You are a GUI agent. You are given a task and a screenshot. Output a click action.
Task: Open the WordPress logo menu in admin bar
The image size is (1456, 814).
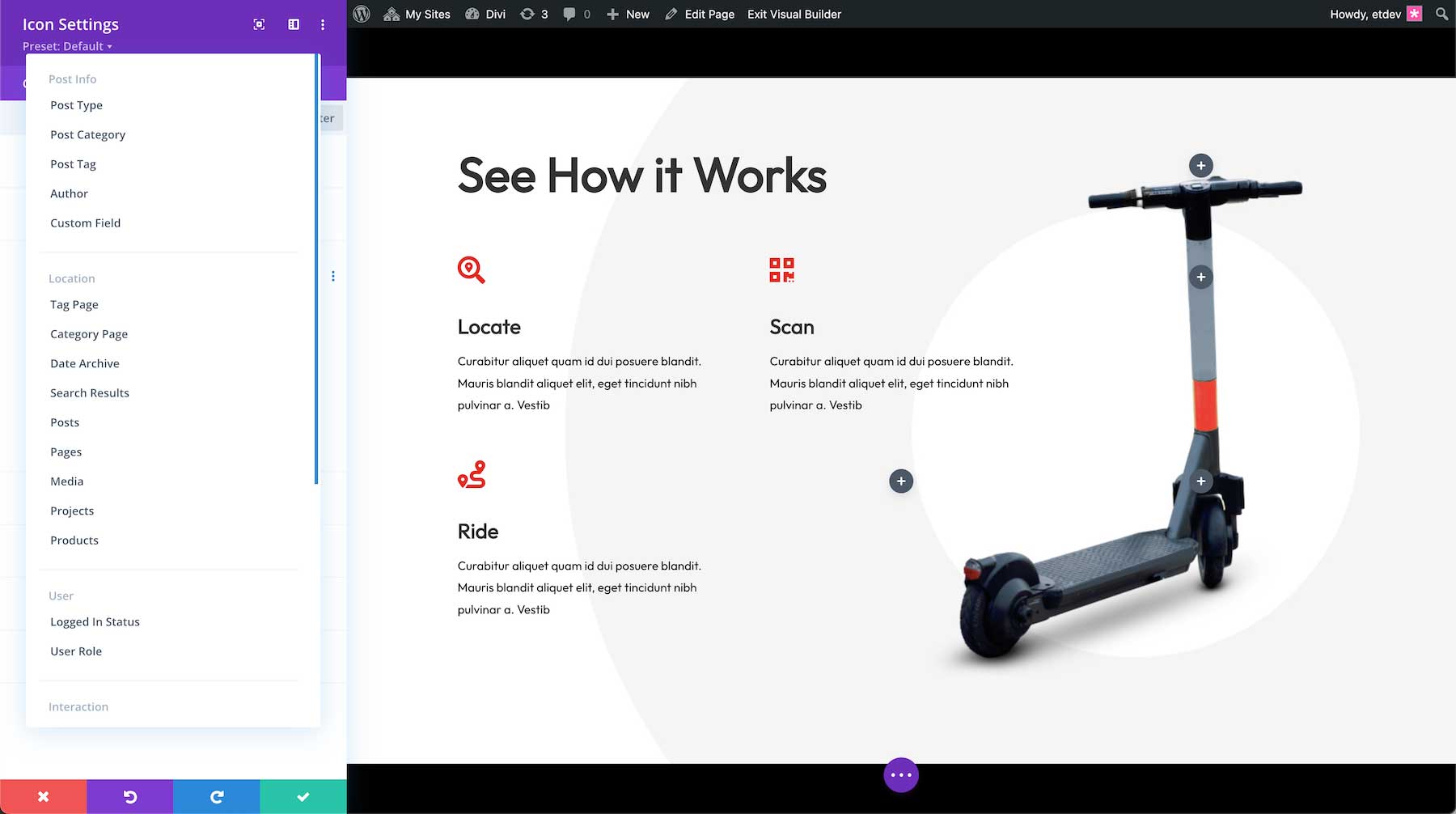tap(361, 14)
